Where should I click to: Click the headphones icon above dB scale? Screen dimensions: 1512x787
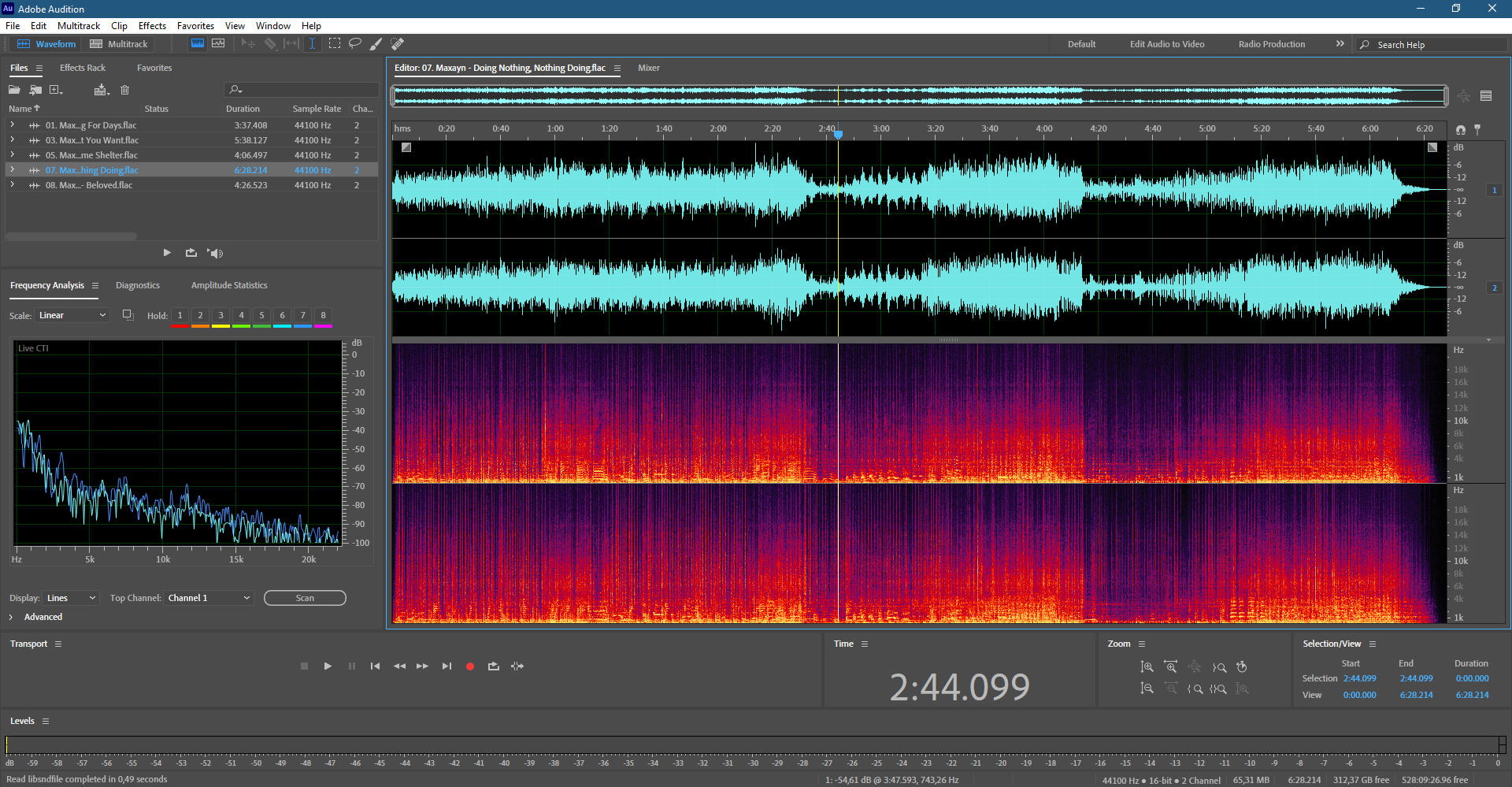tap(1461, 130)
